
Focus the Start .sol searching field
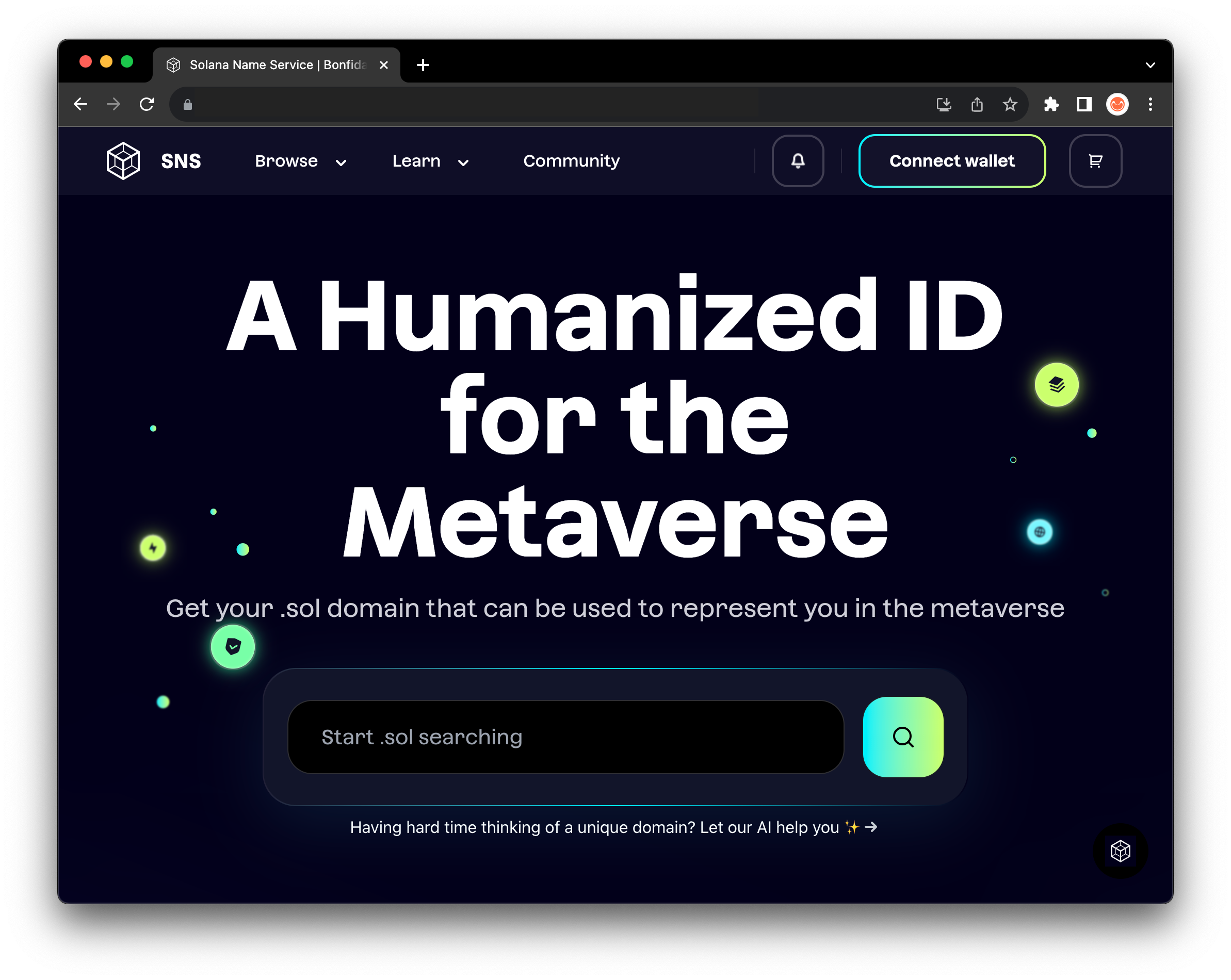click(x=565, y=737)
